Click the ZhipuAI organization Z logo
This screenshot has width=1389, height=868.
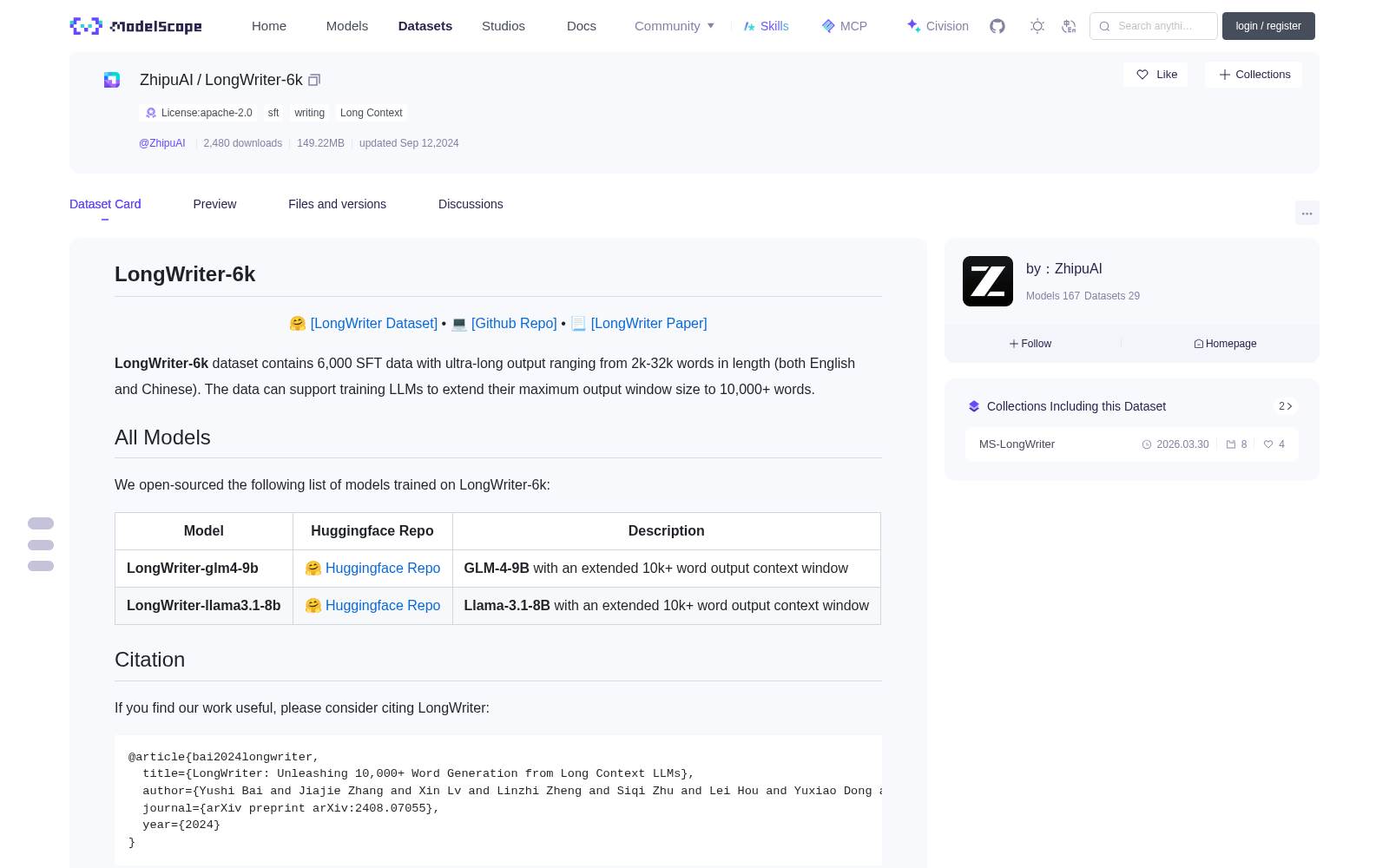[988, 281]
